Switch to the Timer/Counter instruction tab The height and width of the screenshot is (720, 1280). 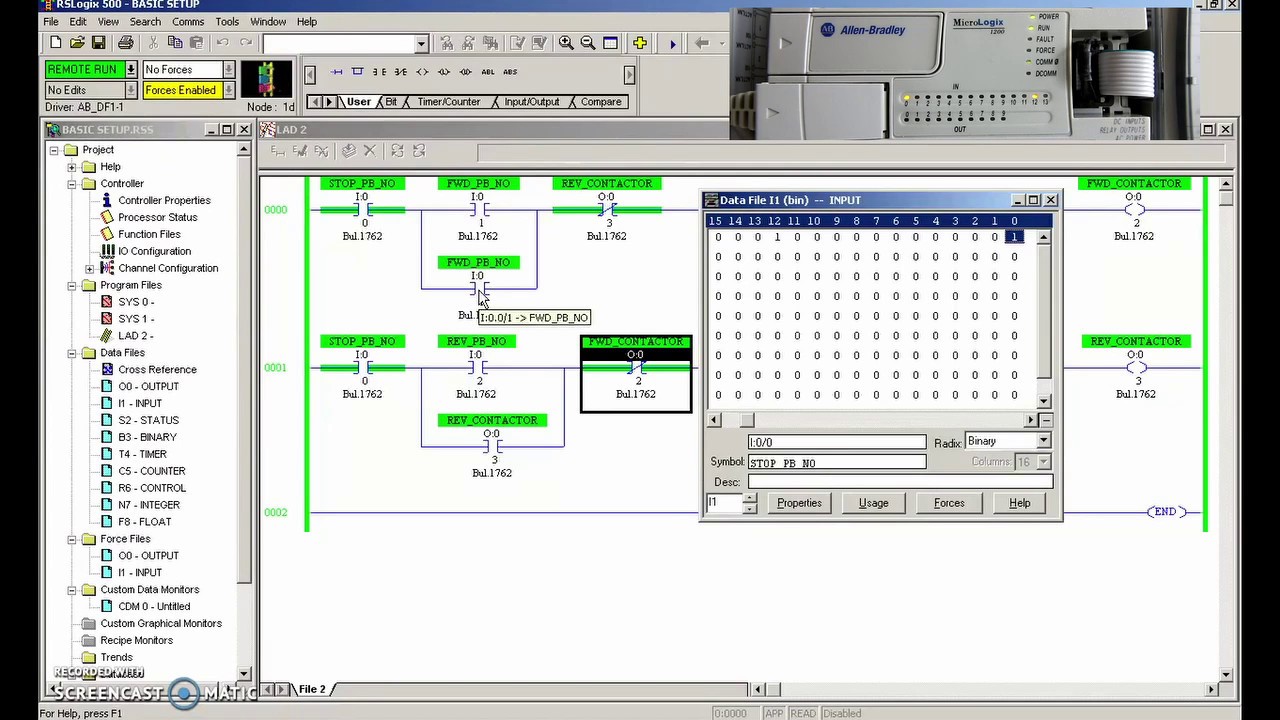(x=448, y=102)
